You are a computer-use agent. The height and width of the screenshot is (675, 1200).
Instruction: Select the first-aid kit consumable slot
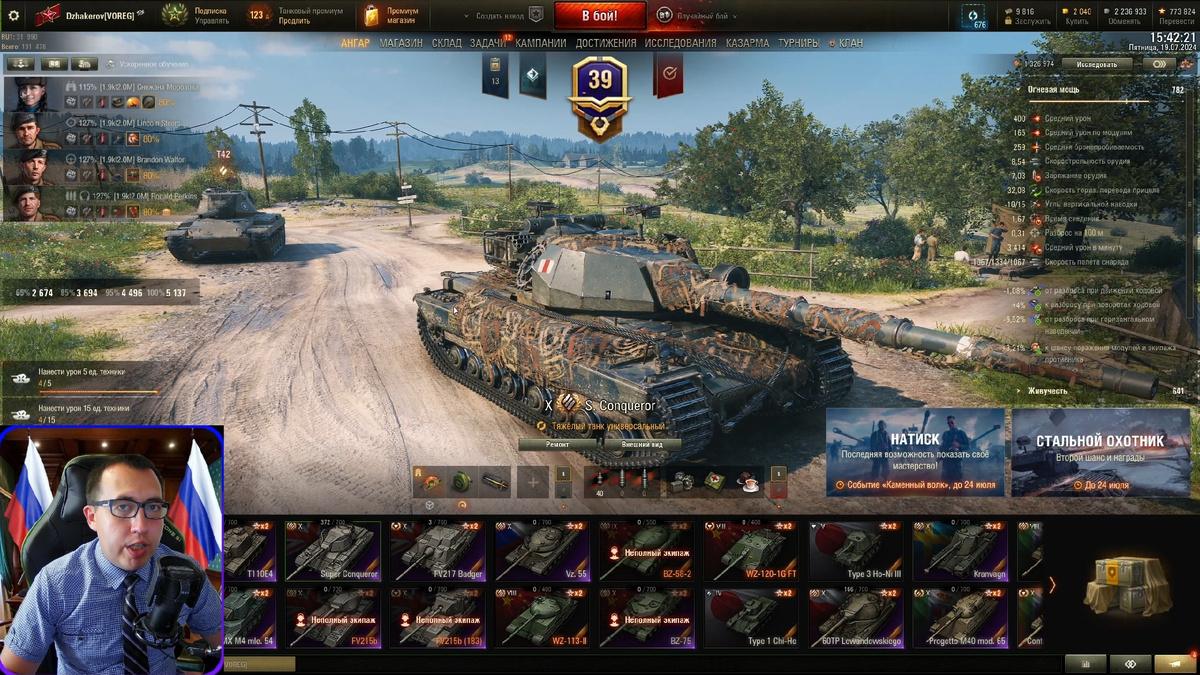point(716,482)
